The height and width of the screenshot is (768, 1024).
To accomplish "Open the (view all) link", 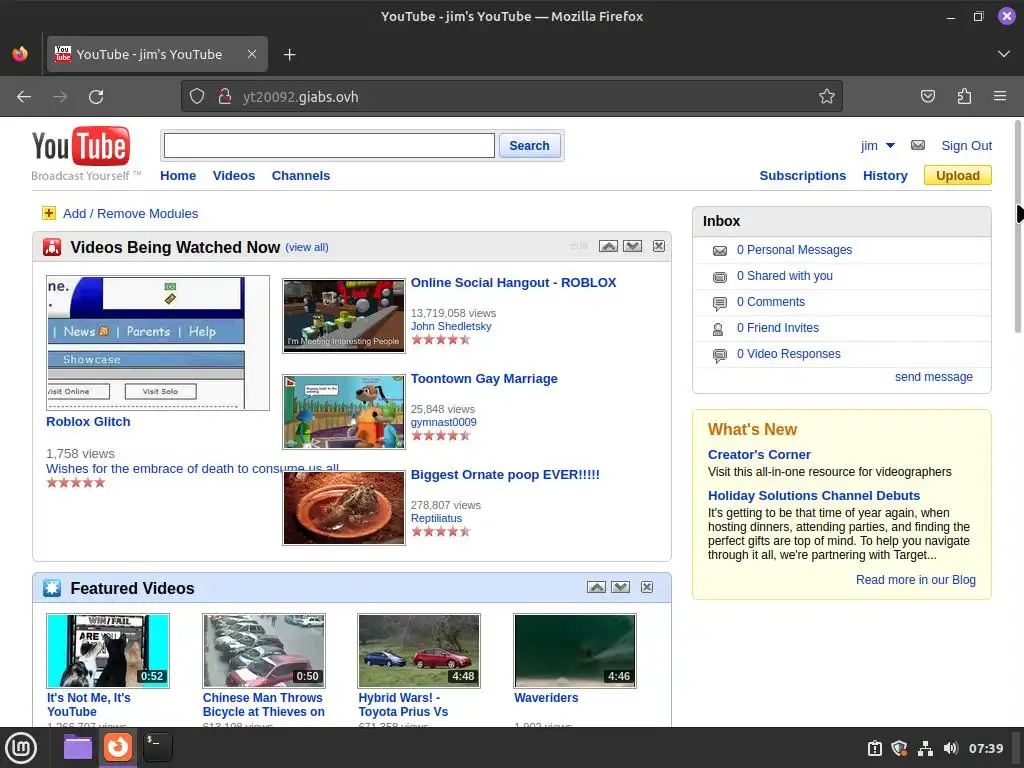I will [x=307, y=248].
